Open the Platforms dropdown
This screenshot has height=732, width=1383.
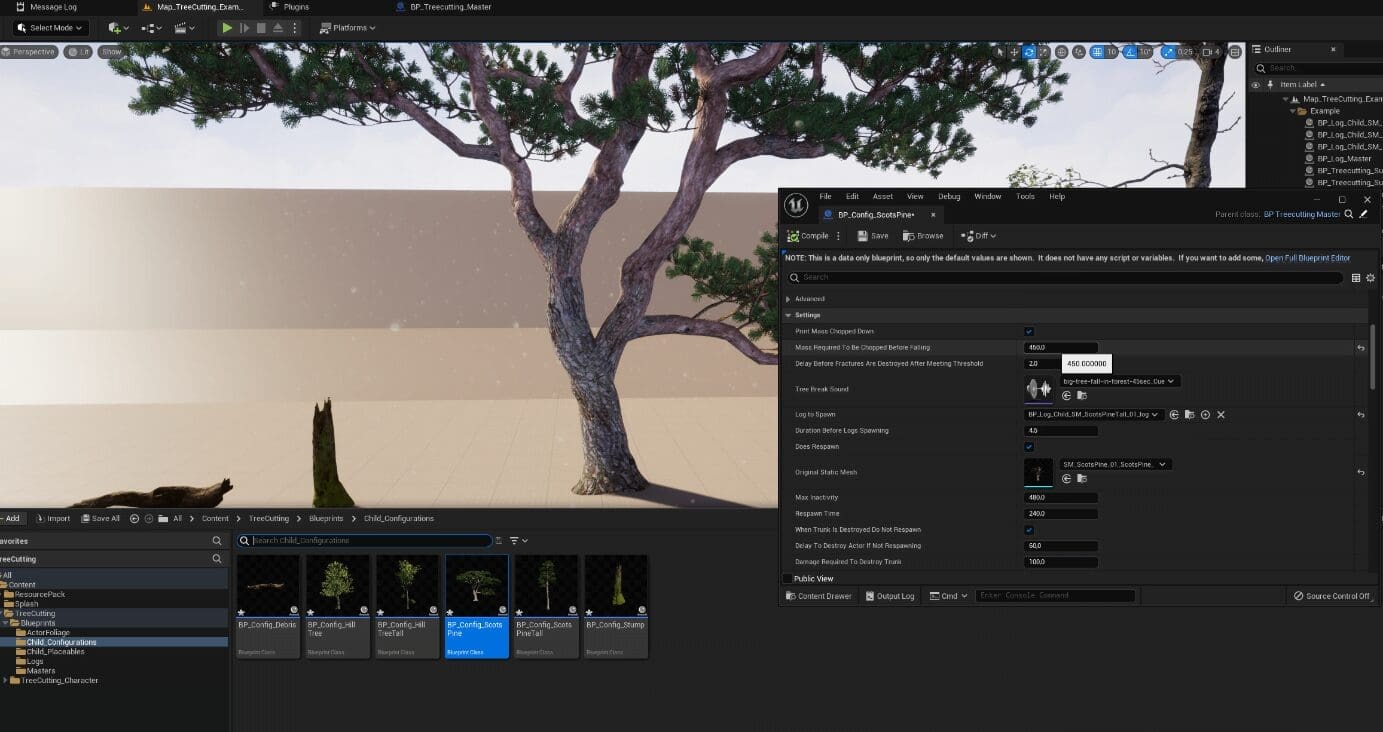348,28
